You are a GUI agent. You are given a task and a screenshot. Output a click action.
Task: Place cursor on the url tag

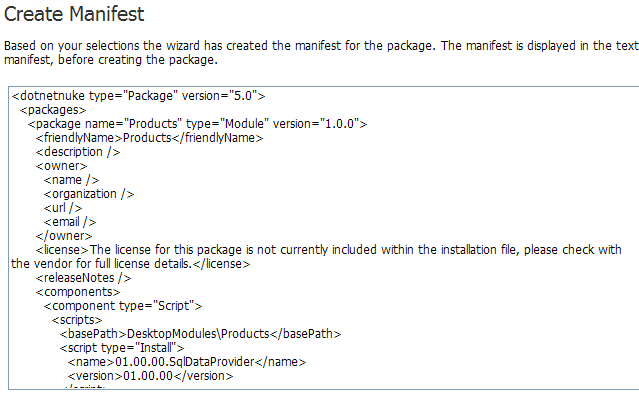pos(63,208)
